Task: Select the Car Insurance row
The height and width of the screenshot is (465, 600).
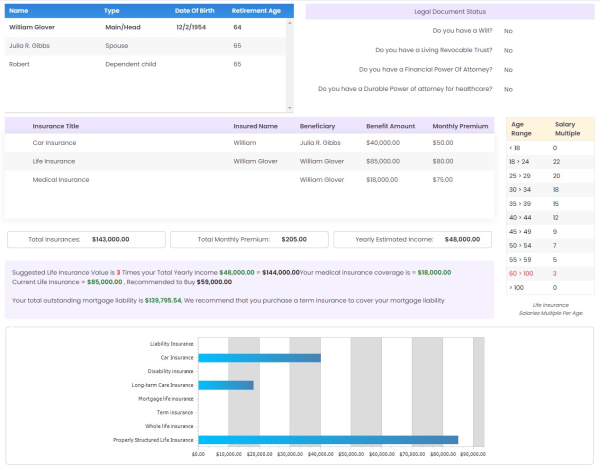Action: tap(55, 143)
